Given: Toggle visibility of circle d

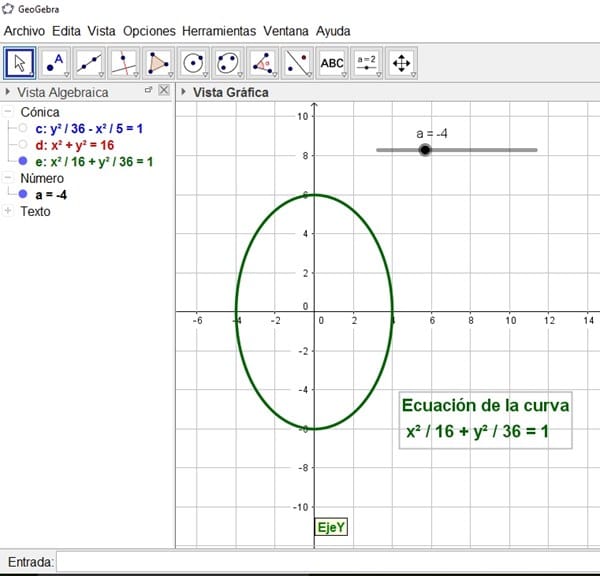Looking at the screenshot, I should point(23,145).
